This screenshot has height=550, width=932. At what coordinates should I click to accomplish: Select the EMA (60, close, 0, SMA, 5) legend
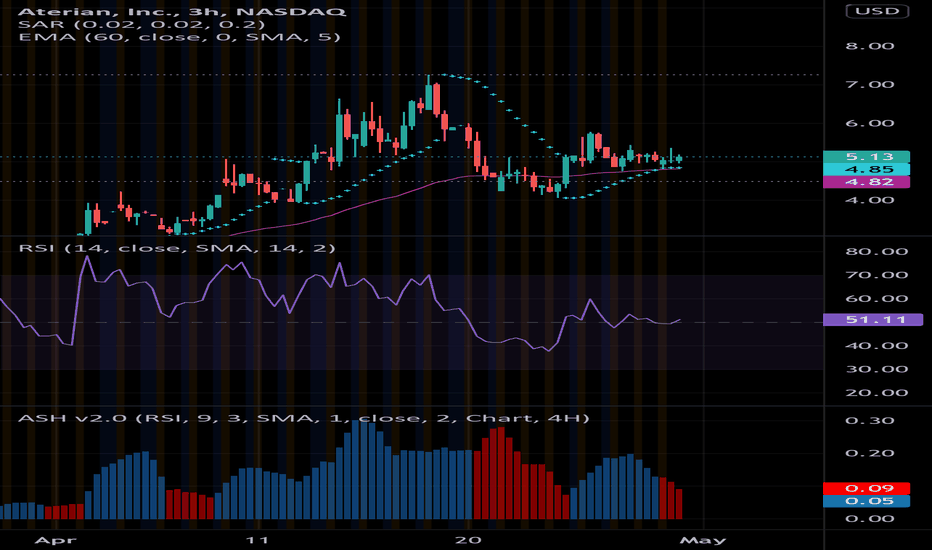coord(180,37)
